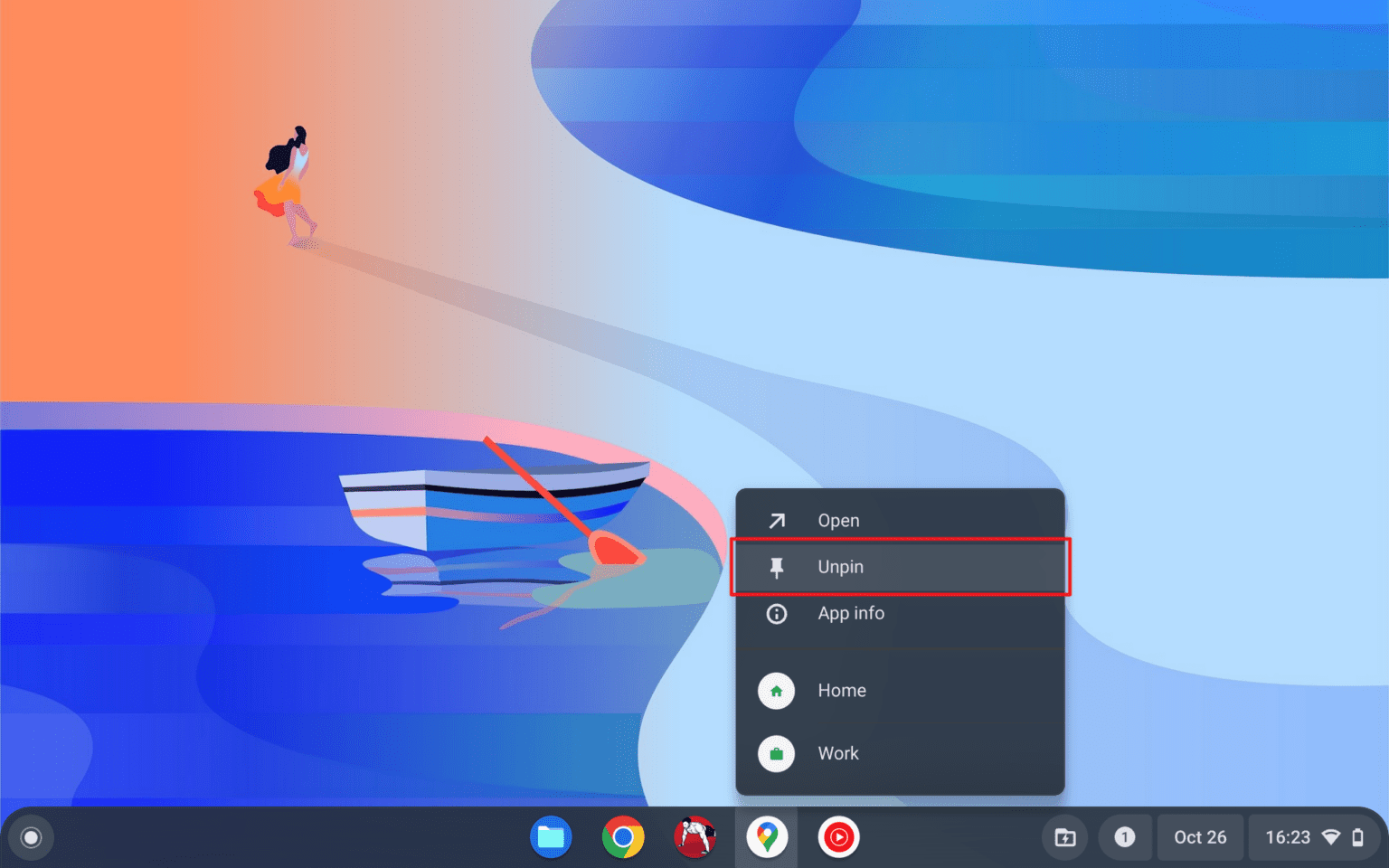The height and width of the screenshot is (868, 1389).
Task: Select the Google Maps shelf icon
Action: pyautogui.click(x=767, y=837)
